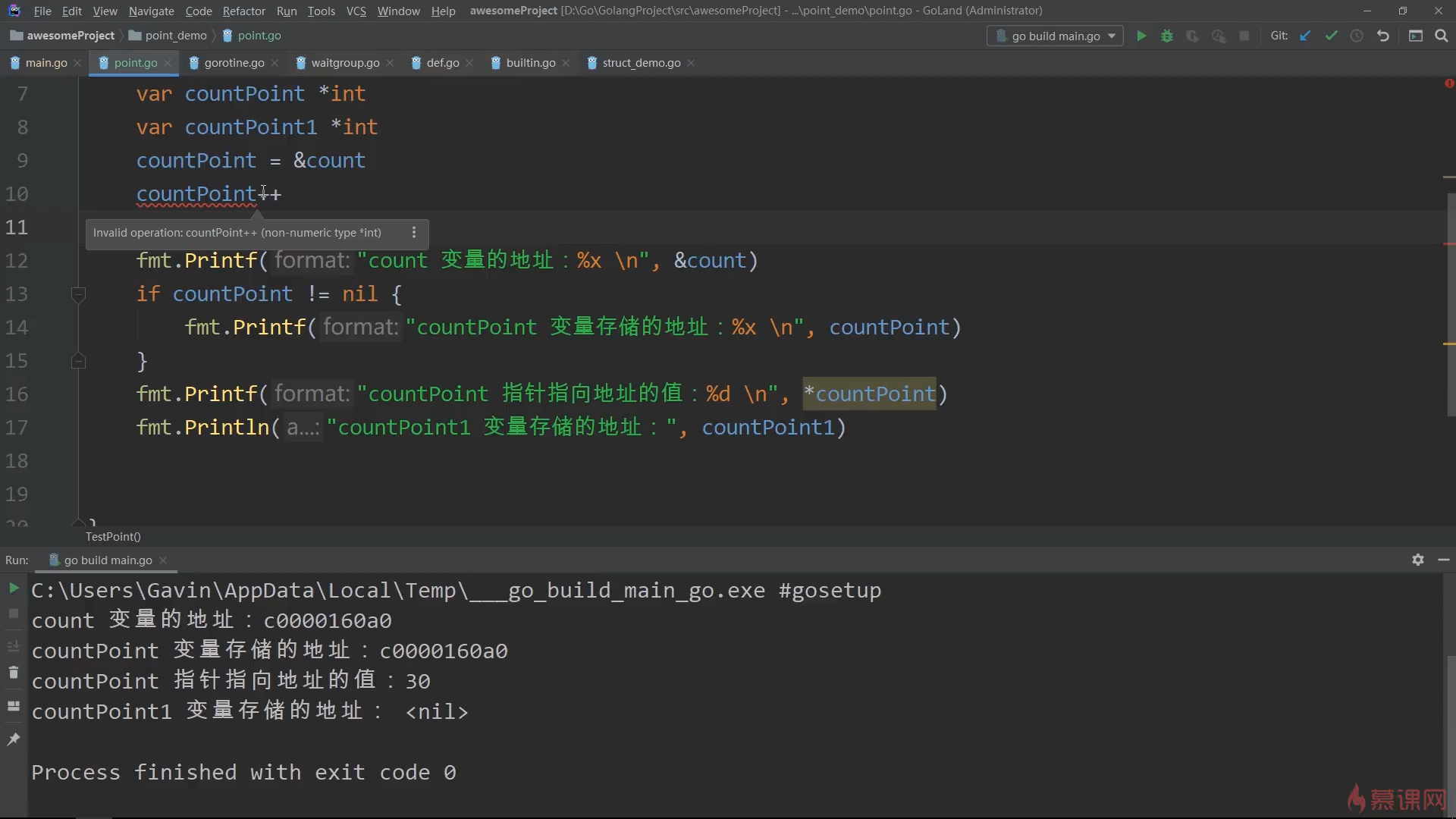Switch to the gorotine.go tab
The height and width of the screenshot is (819, 1456).
[x=234, y=63]
